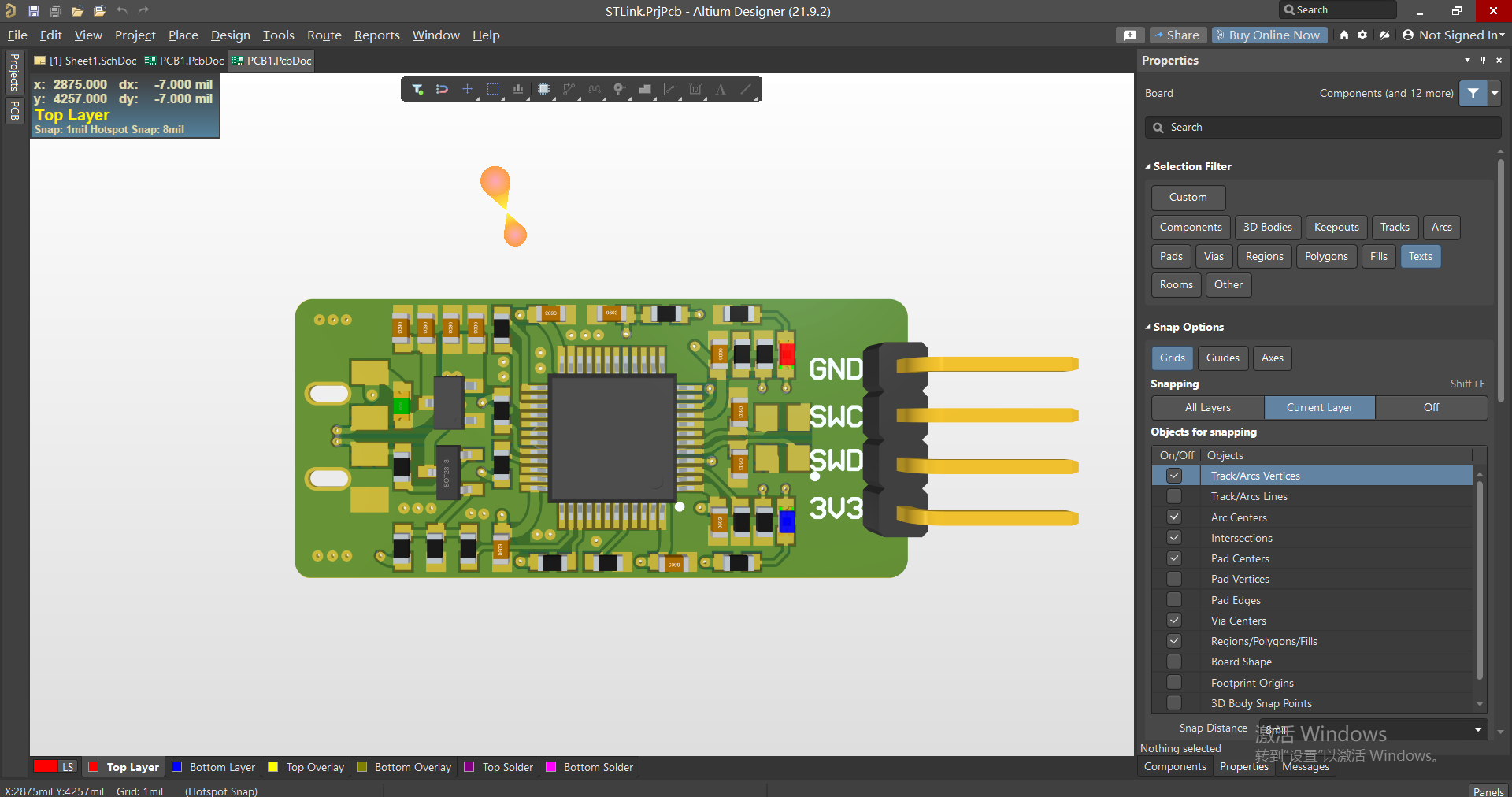
Task: Open the selection filter funnel in the active bar
Action: (417, 90)
